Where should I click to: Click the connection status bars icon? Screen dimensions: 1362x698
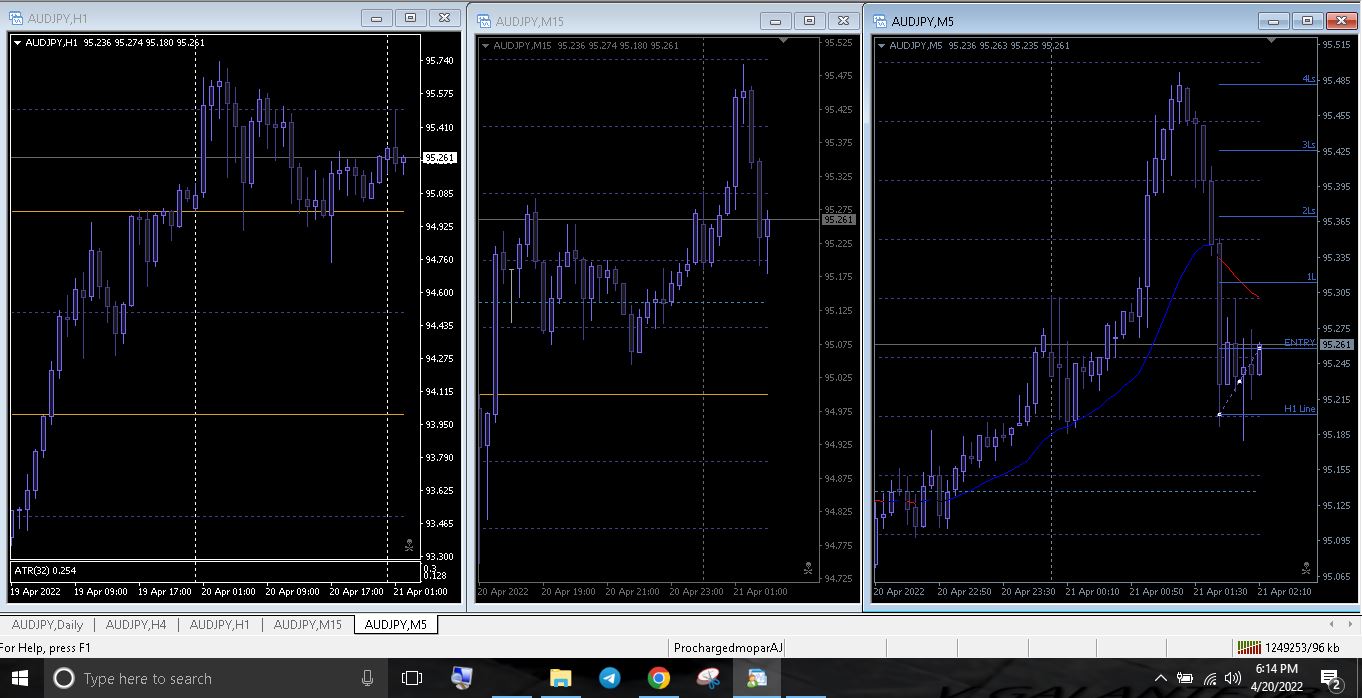(x=1248, y=647)
